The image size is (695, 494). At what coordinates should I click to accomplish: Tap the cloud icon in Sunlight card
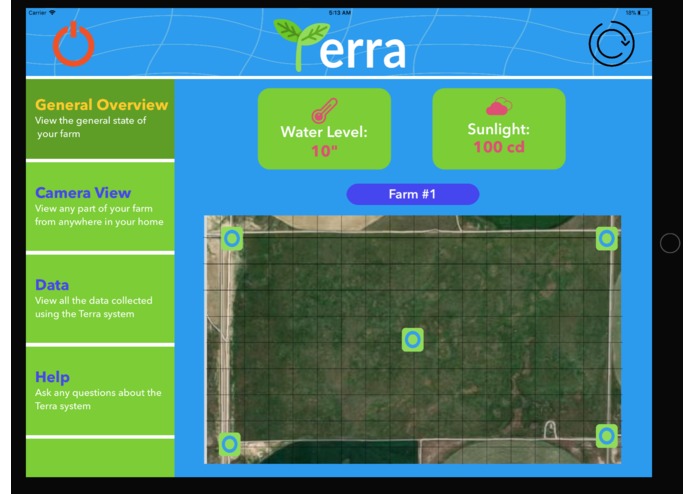pyautogui.click(x=499, y=106)
